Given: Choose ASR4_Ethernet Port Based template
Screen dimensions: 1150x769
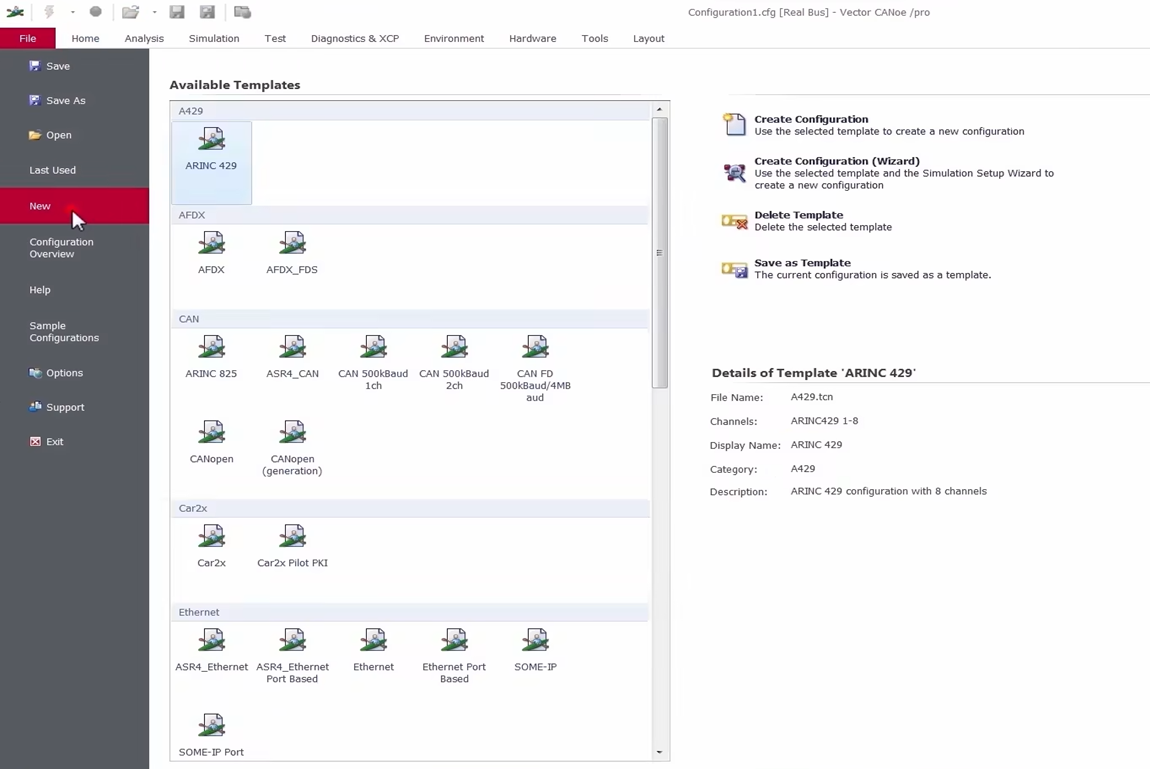Looking at the screenshot, I should [x=292, y=656].
